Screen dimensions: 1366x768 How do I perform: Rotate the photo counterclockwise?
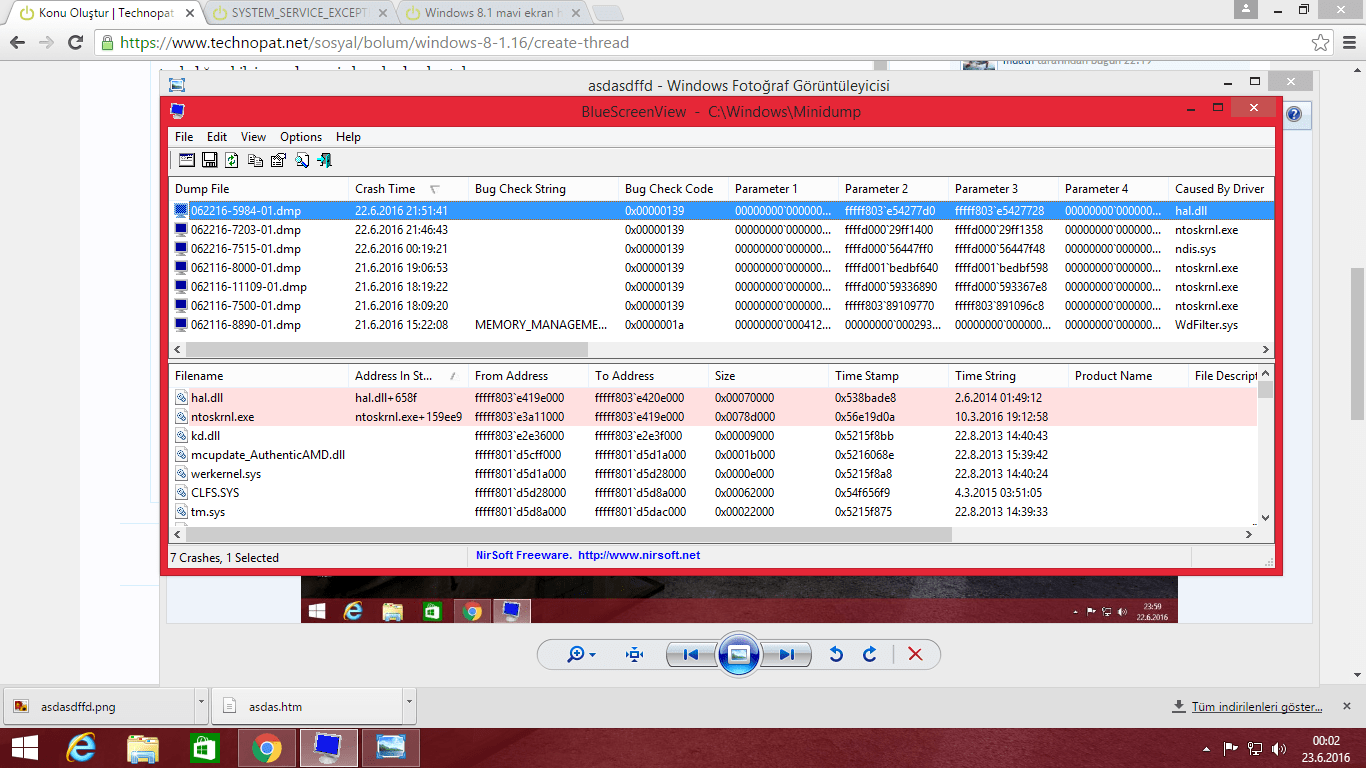click(836, 654)
